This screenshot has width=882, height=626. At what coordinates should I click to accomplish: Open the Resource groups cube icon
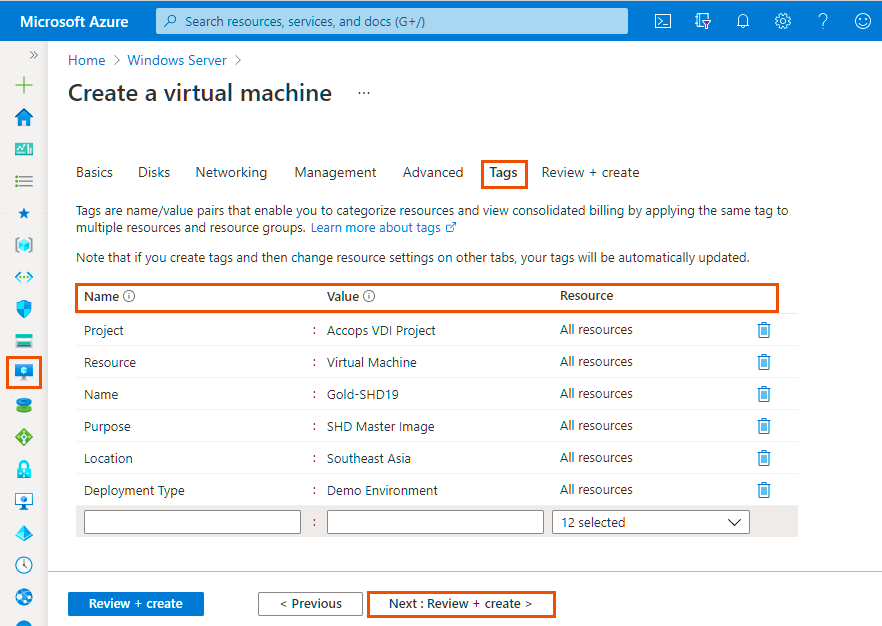pyautogui.click(x=24, y=245)
